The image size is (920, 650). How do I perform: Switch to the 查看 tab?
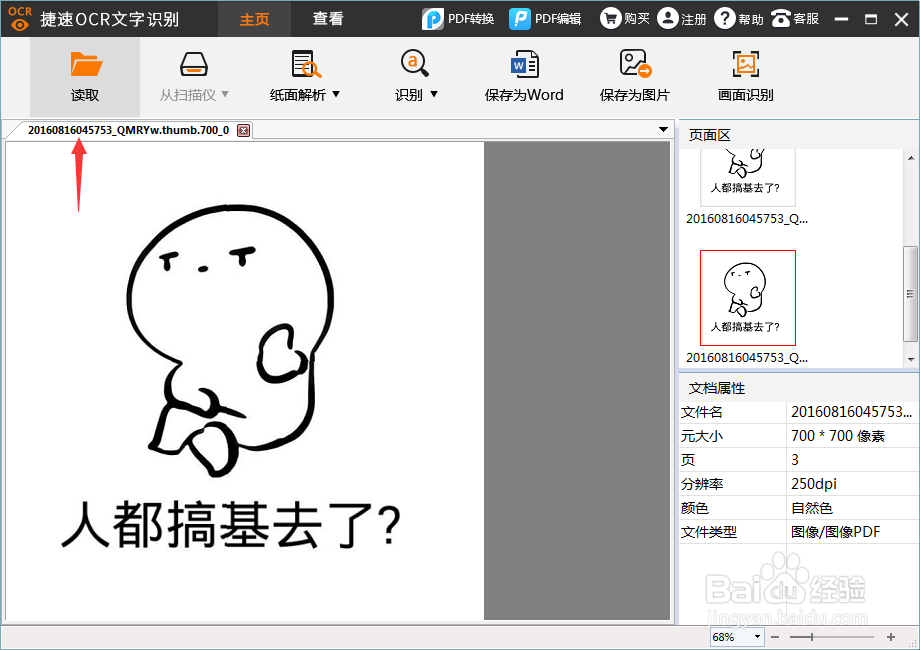pos(327,19)
